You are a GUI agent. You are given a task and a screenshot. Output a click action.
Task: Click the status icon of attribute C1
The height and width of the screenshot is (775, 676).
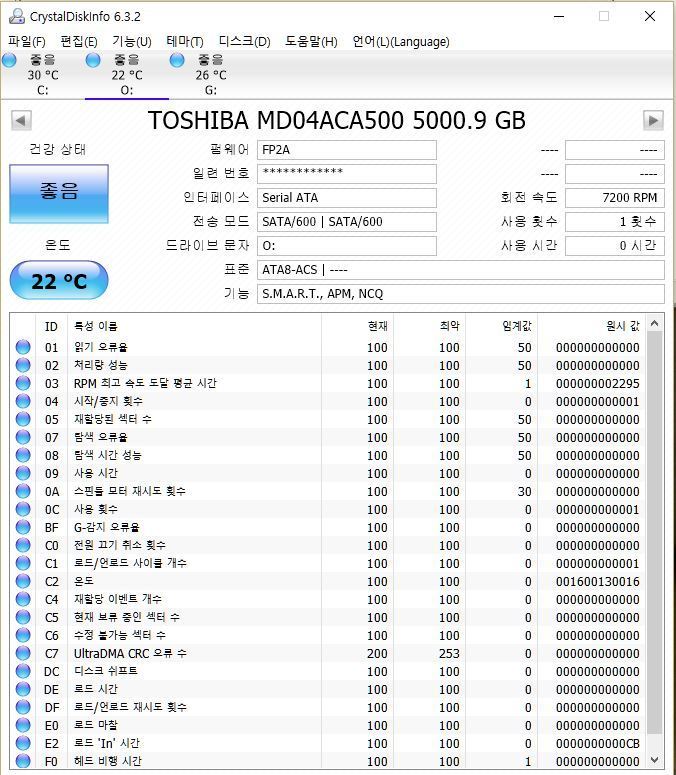(23, 563)
